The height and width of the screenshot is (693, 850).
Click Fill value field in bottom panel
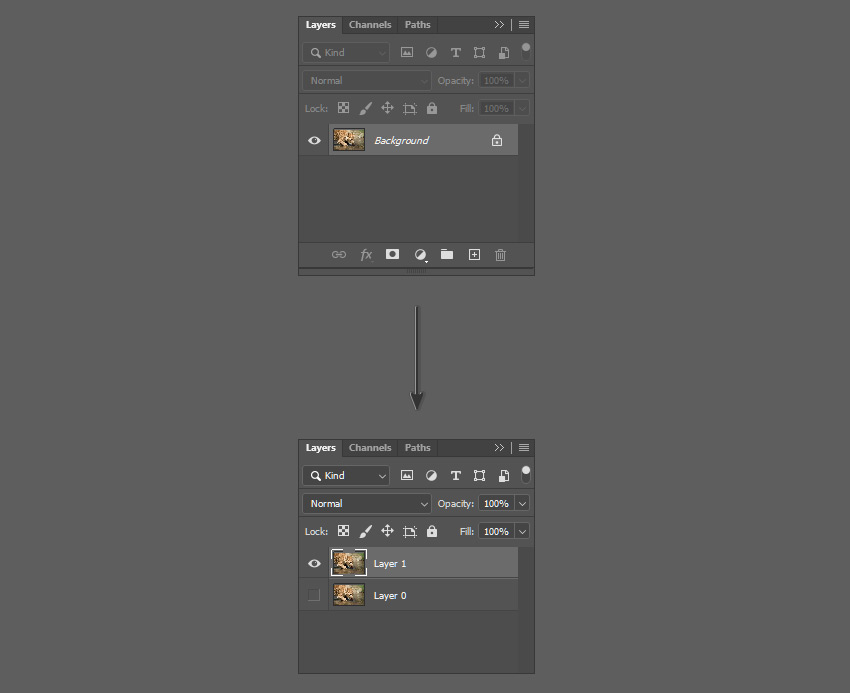[496, 531]
